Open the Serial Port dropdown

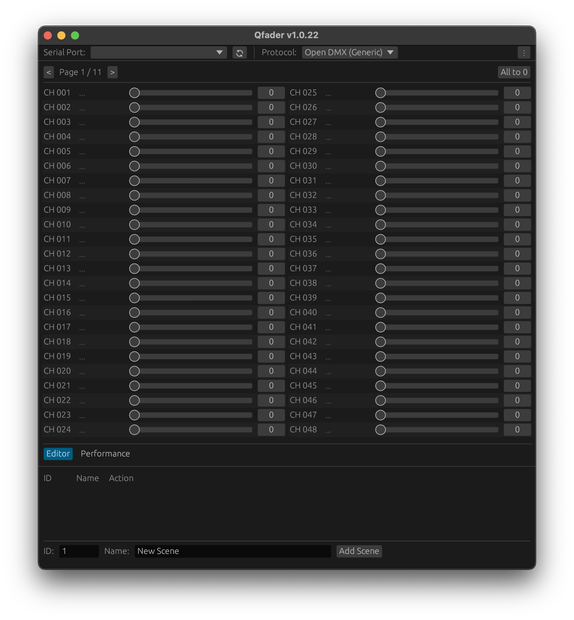159,53
